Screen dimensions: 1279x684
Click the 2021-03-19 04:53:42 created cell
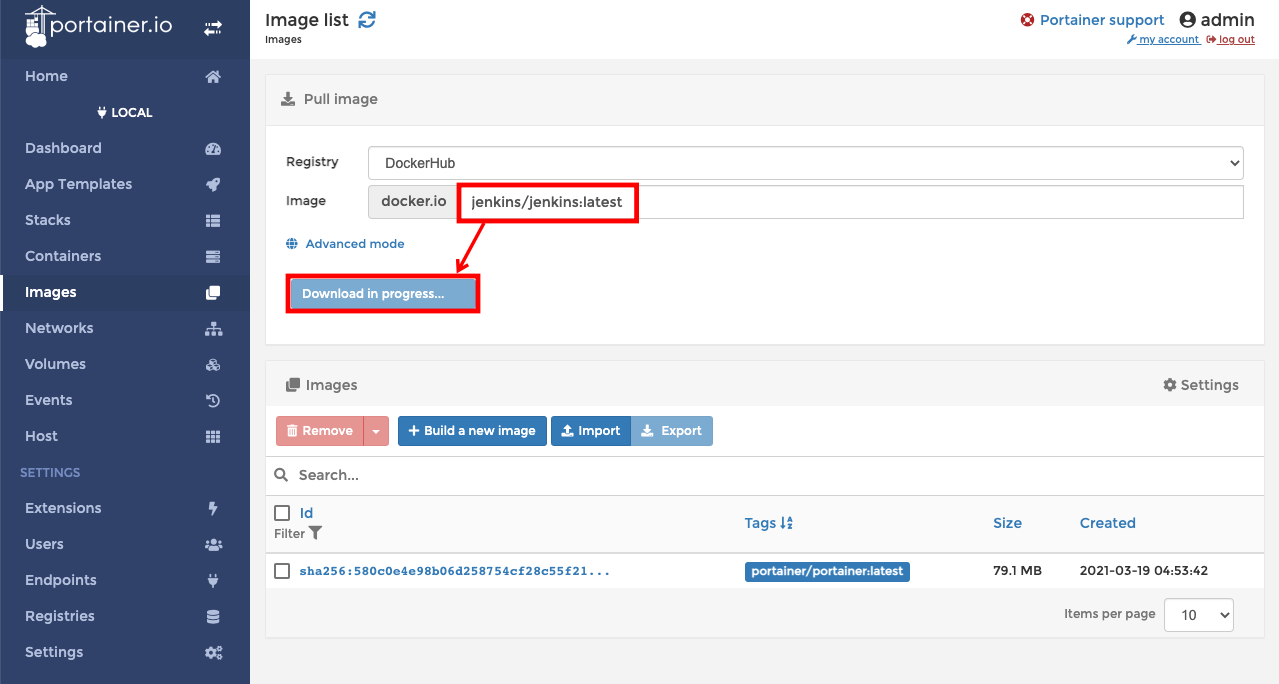tap(1144, 571)
